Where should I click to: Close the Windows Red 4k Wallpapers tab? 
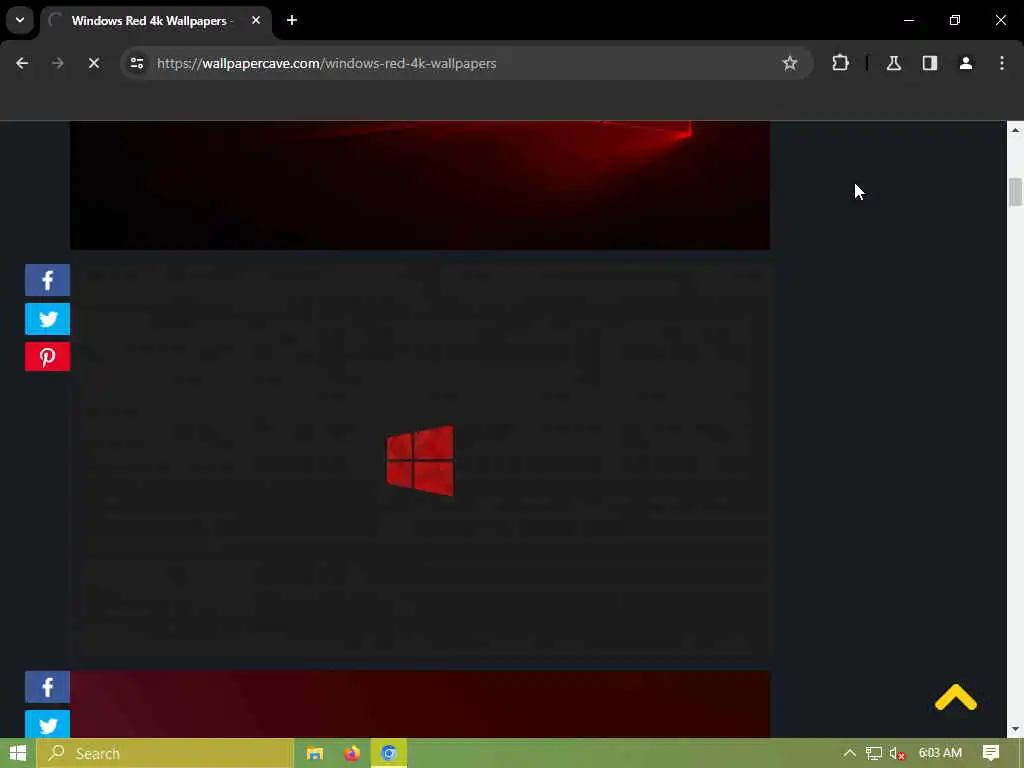[256, 20]
